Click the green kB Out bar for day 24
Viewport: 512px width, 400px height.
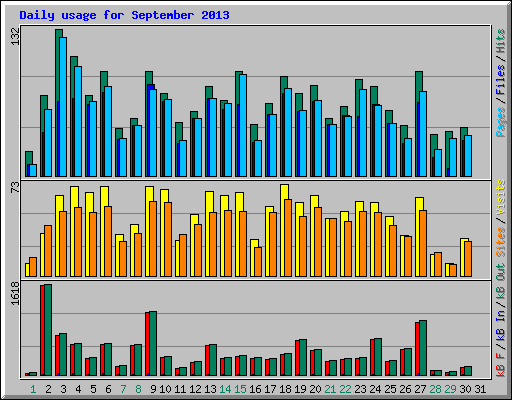point(378,357)
